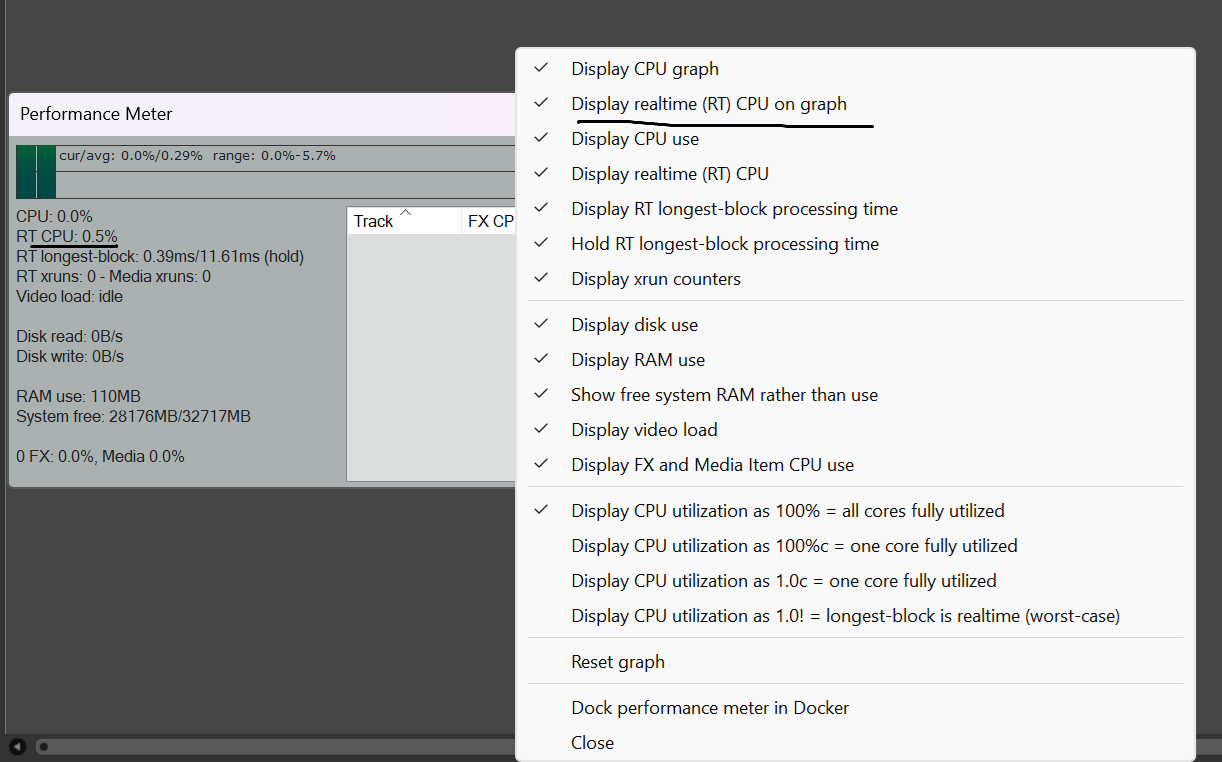Sort list by the Track column header
The image size is (1222, 762).
coord(374,221)
